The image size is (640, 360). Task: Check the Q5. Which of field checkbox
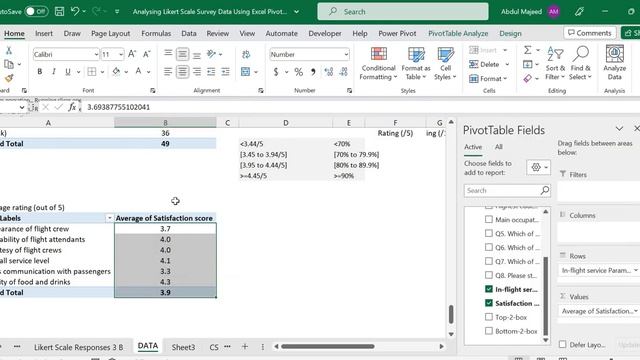pos(489,233)
